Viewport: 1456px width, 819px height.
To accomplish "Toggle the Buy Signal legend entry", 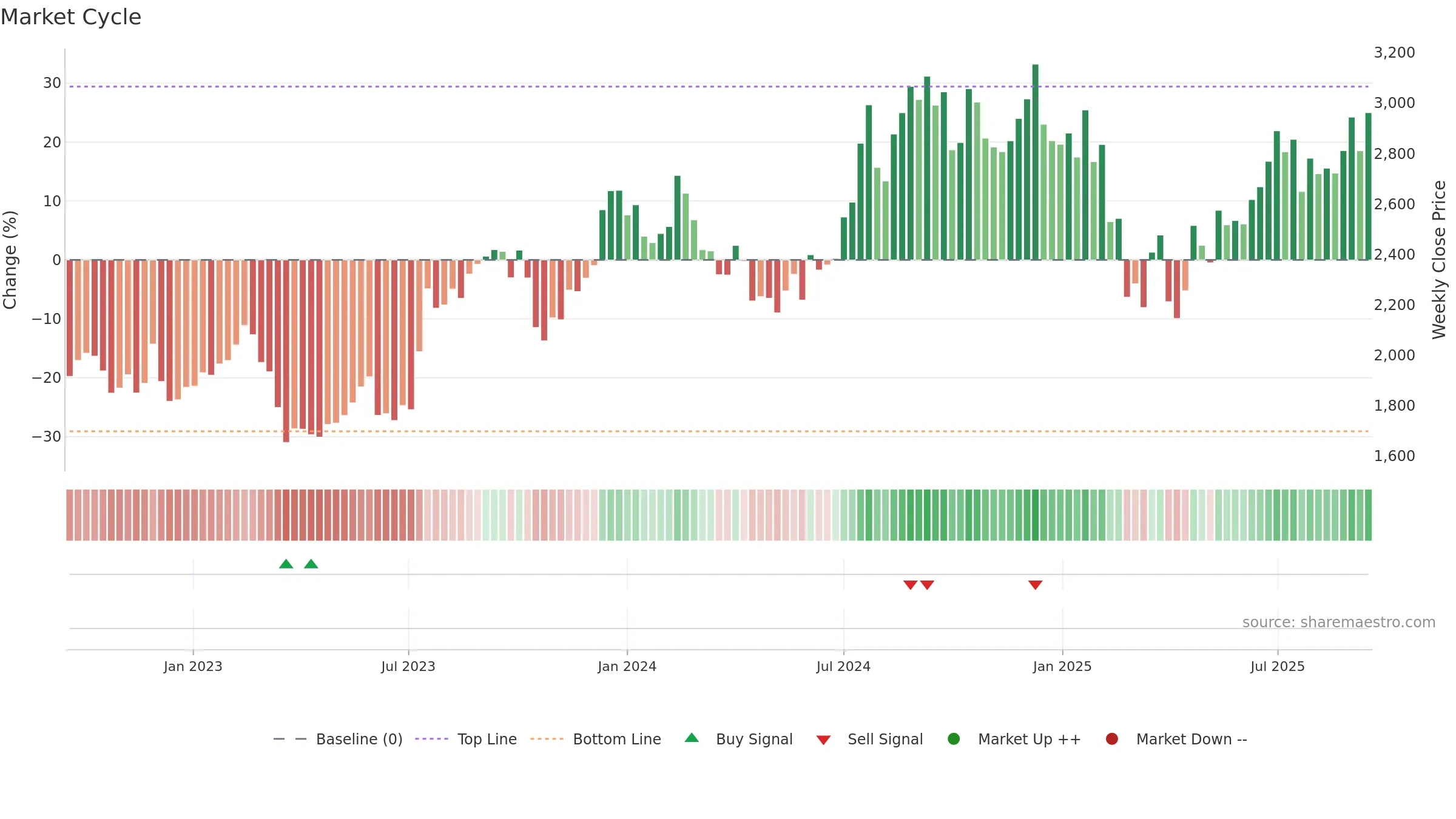I will click(738, 739).
